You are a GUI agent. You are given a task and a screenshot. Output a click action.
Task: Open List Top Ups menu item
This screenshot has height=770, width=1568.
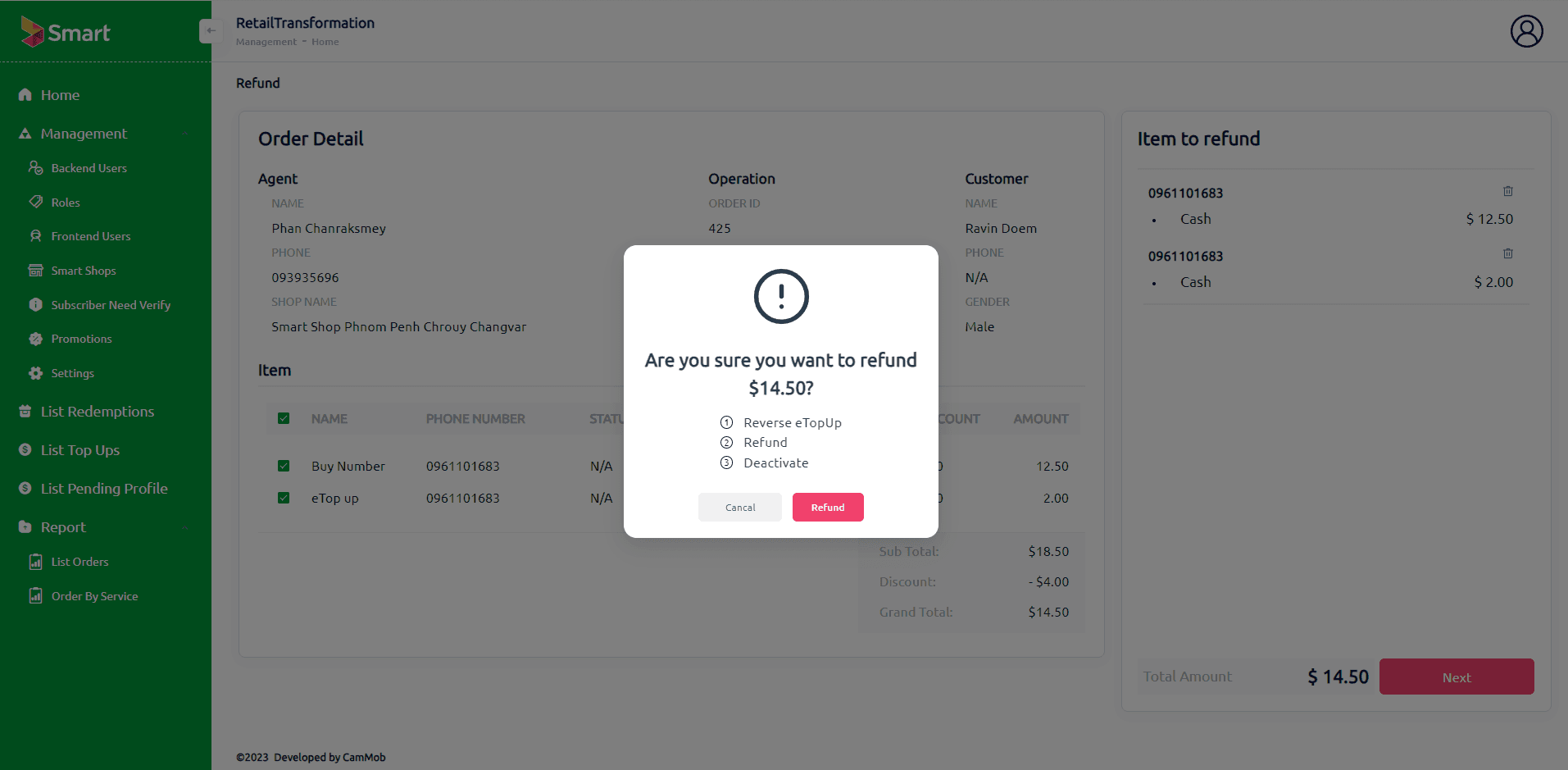[80, 450]
